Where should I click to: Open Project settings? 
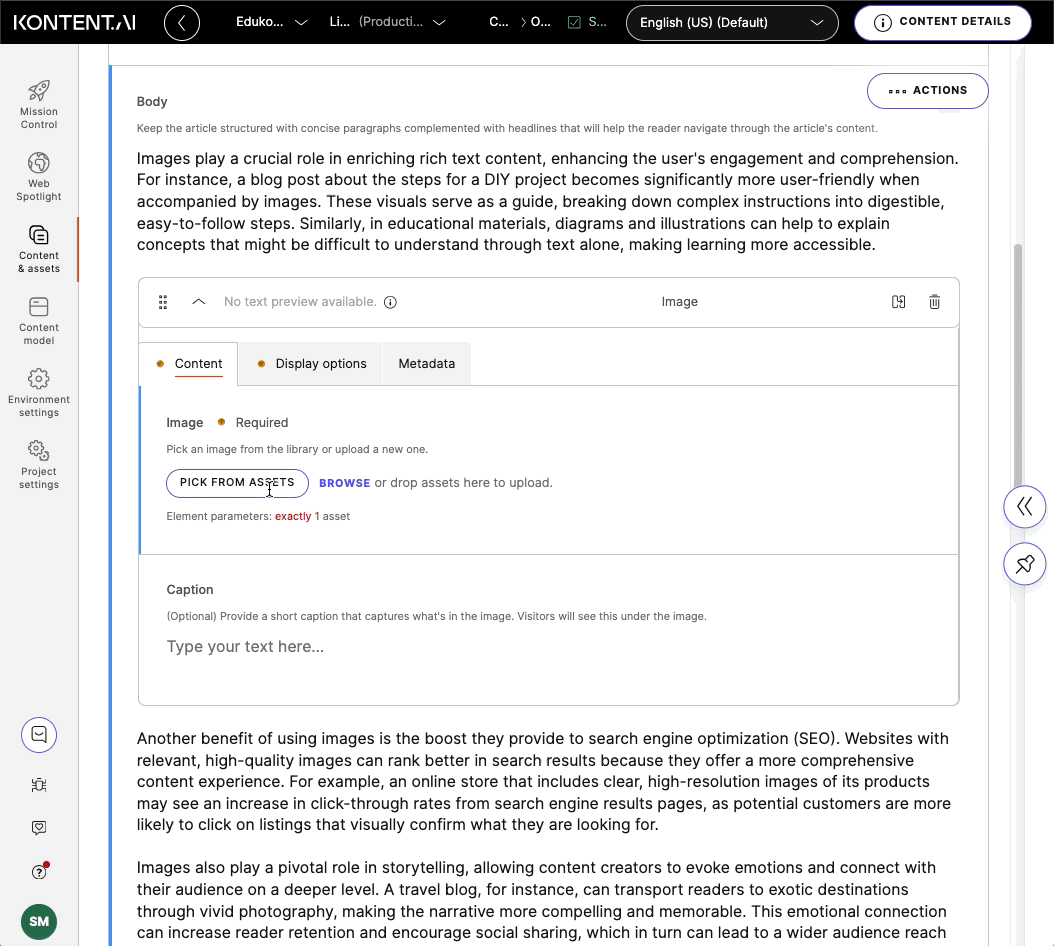[38, 464]
